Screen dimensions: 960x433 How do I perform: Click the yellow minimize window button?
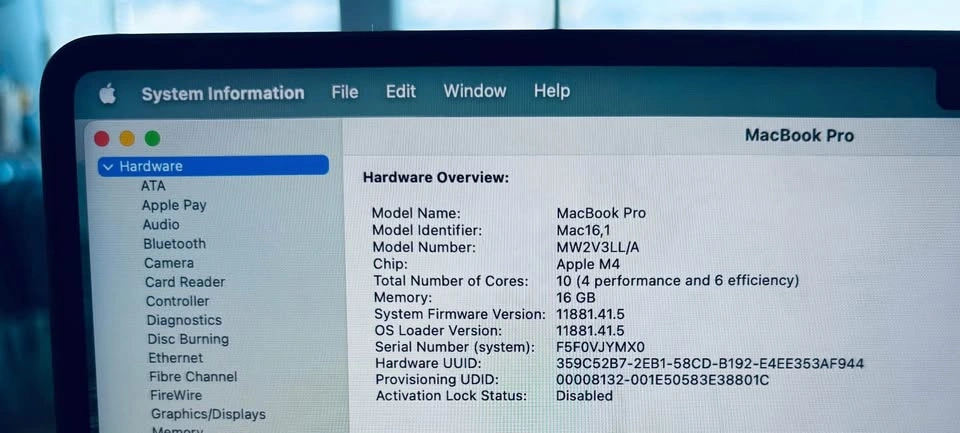127,139
